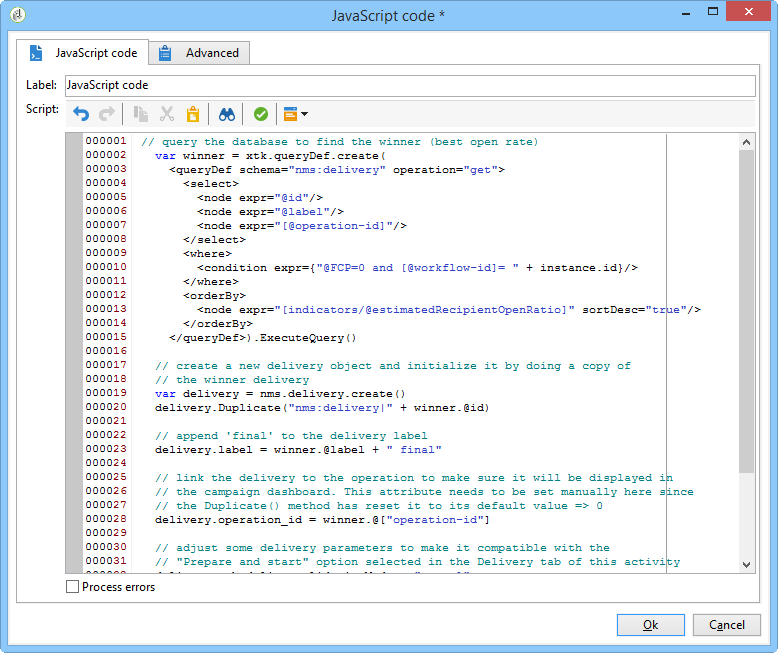
Task: Check script syntax with green checkmark icon
Action: 260,114
